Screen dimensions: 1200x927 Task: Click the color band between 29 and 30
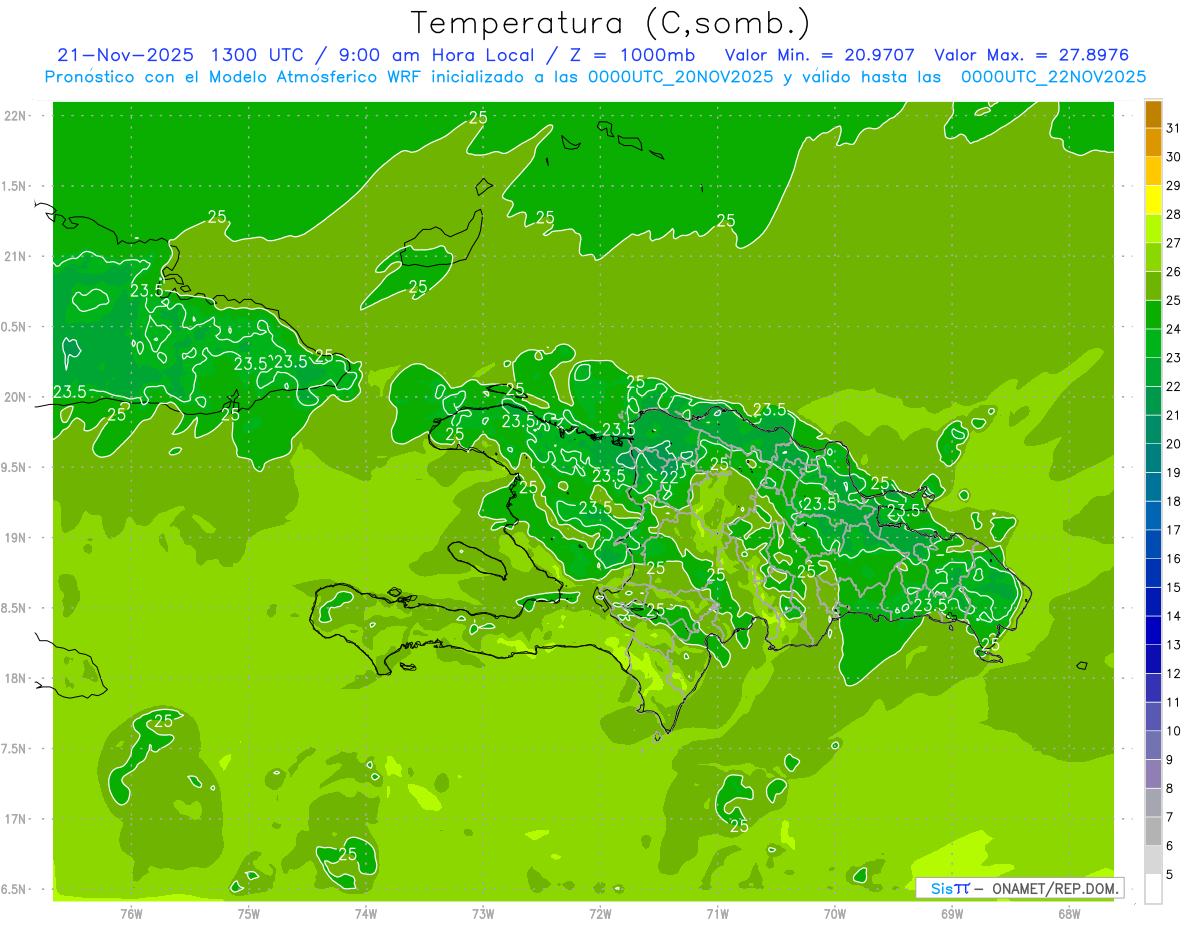tap(1153, 171)
